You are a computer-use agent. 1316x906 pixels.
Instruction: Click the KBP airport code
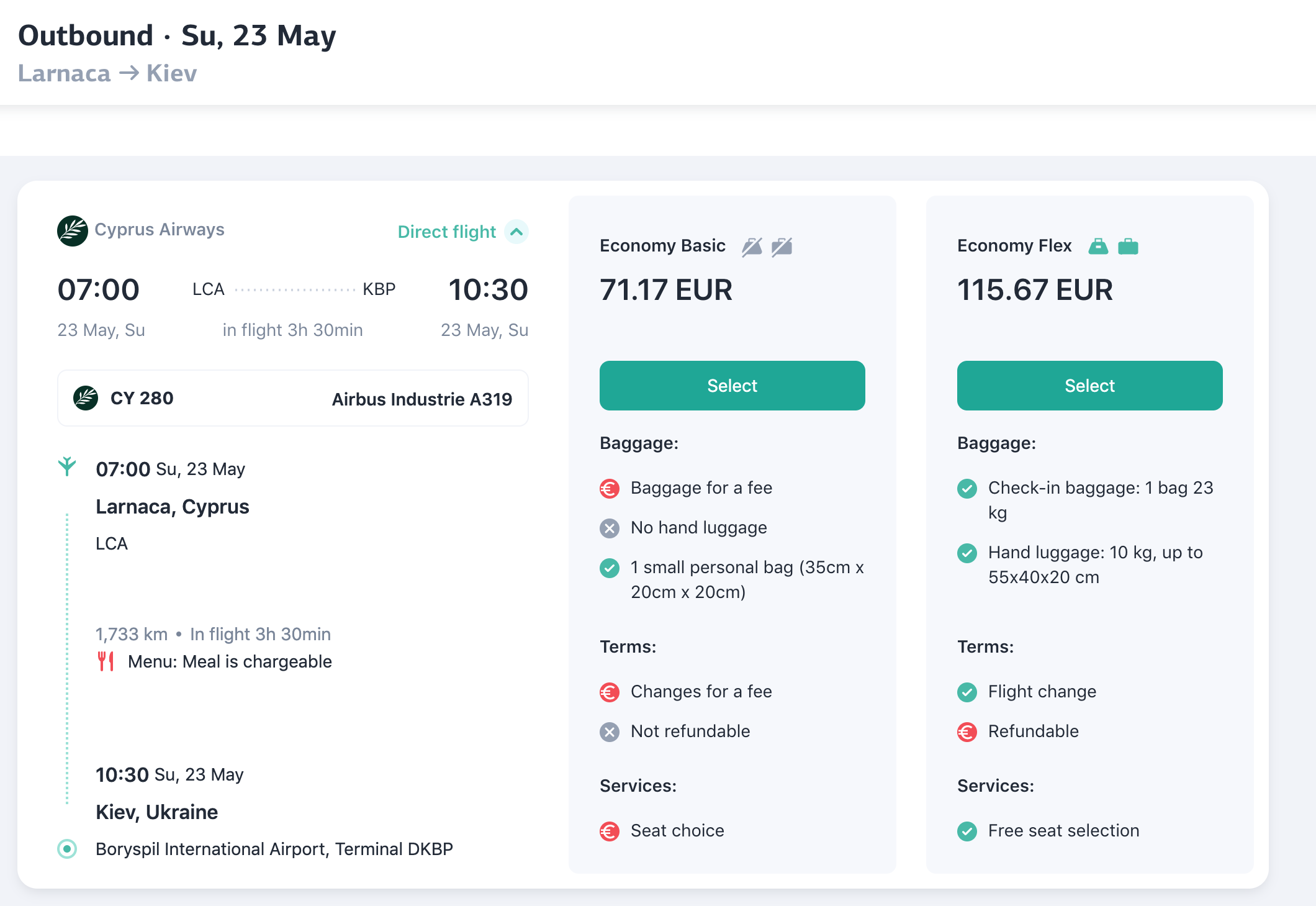[x=379, y=289]
